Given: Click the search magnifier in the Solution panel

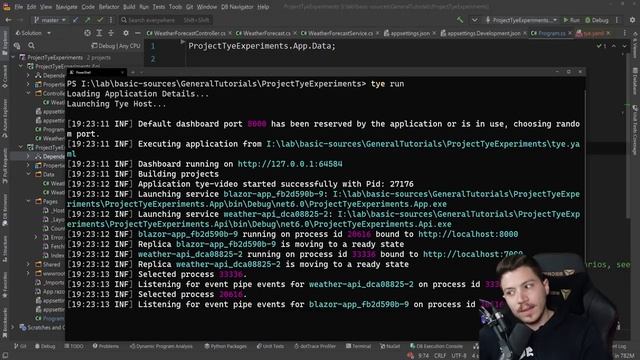Looking at the screenshot, I should pyautogui.click(x=31, y=46).
